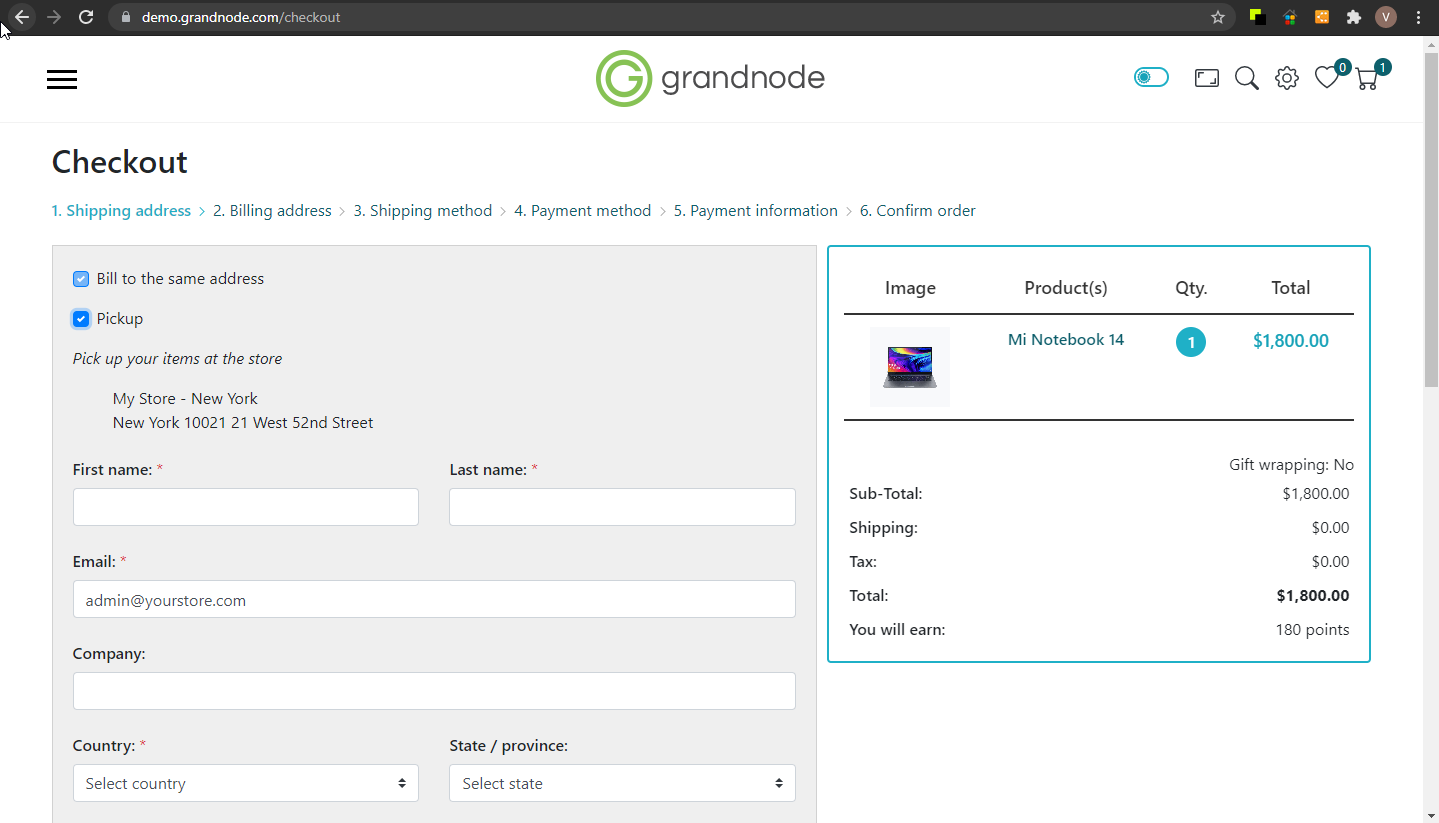
Task: Click inside the First name field
Action: pos(245,507)
